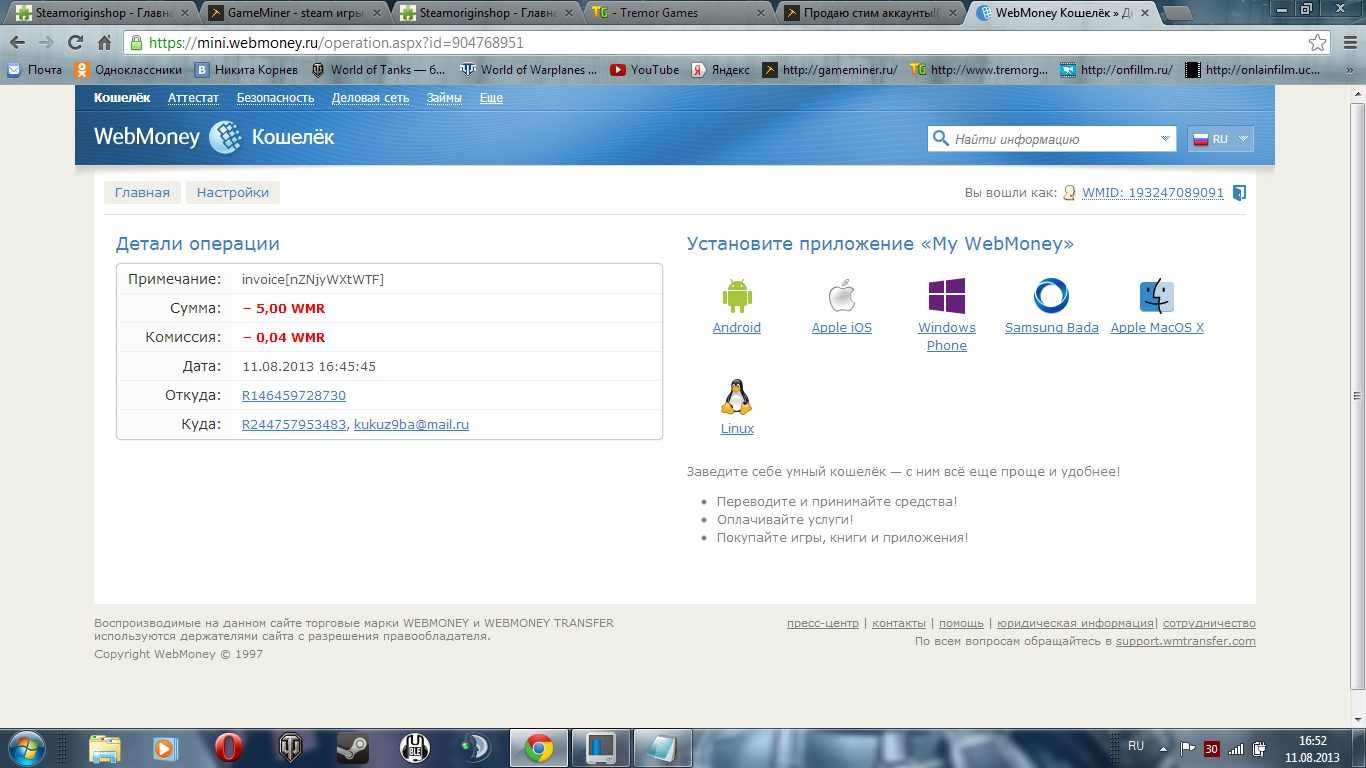This screenshot has height=768, width=1366.
Task: Click the Найти информацию search field
Action: pos(1052,139)
